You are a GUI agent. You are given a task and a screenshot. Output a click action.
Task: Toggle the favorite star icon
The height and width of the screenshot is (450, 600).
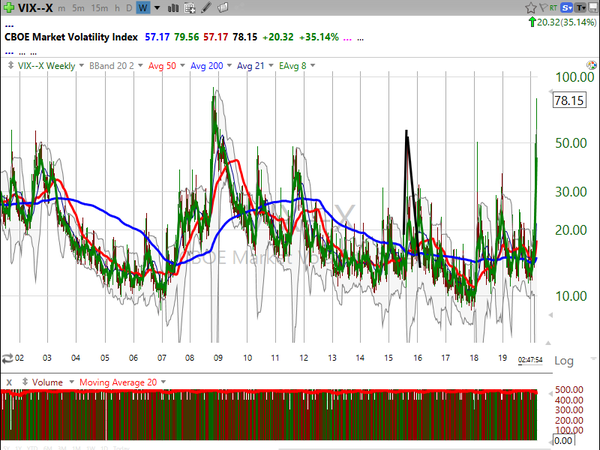point(530,8)
